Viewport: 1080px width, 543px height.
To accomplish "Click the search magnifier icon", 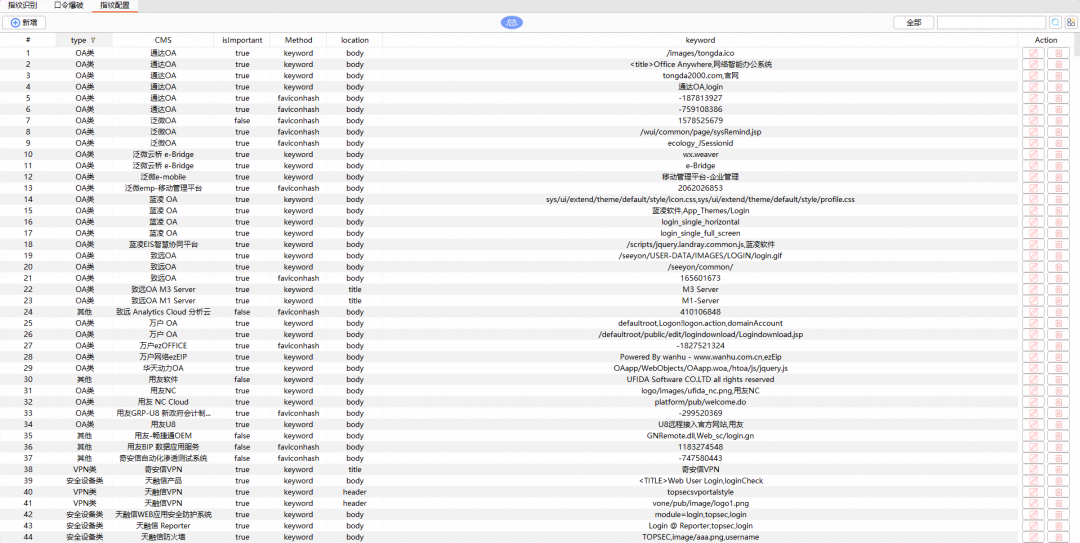I will pos(1055,23).
